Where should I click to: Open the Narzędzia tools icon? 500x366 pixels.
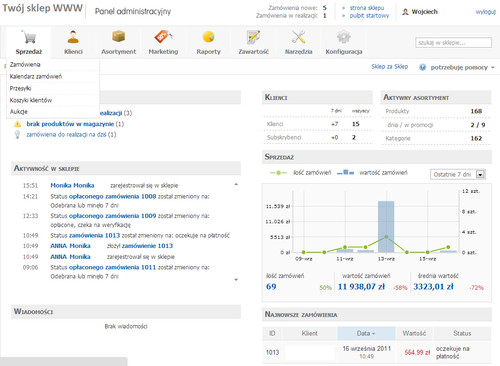[x=298, y=37]
